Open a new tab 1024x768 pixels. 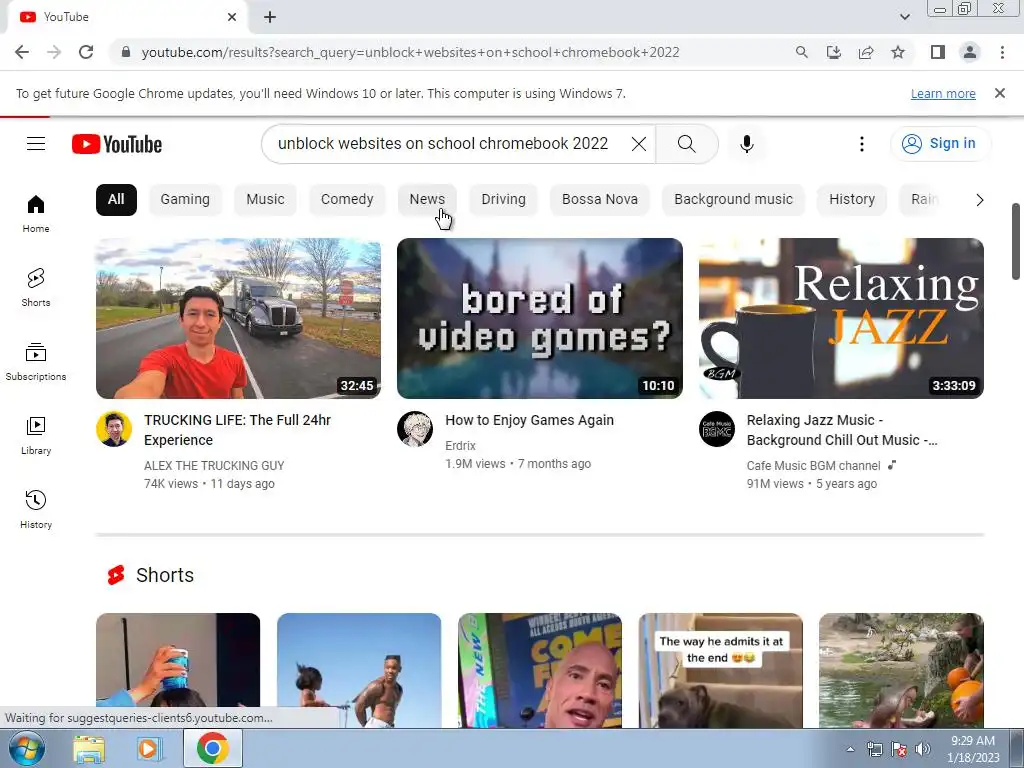point(270,17)
